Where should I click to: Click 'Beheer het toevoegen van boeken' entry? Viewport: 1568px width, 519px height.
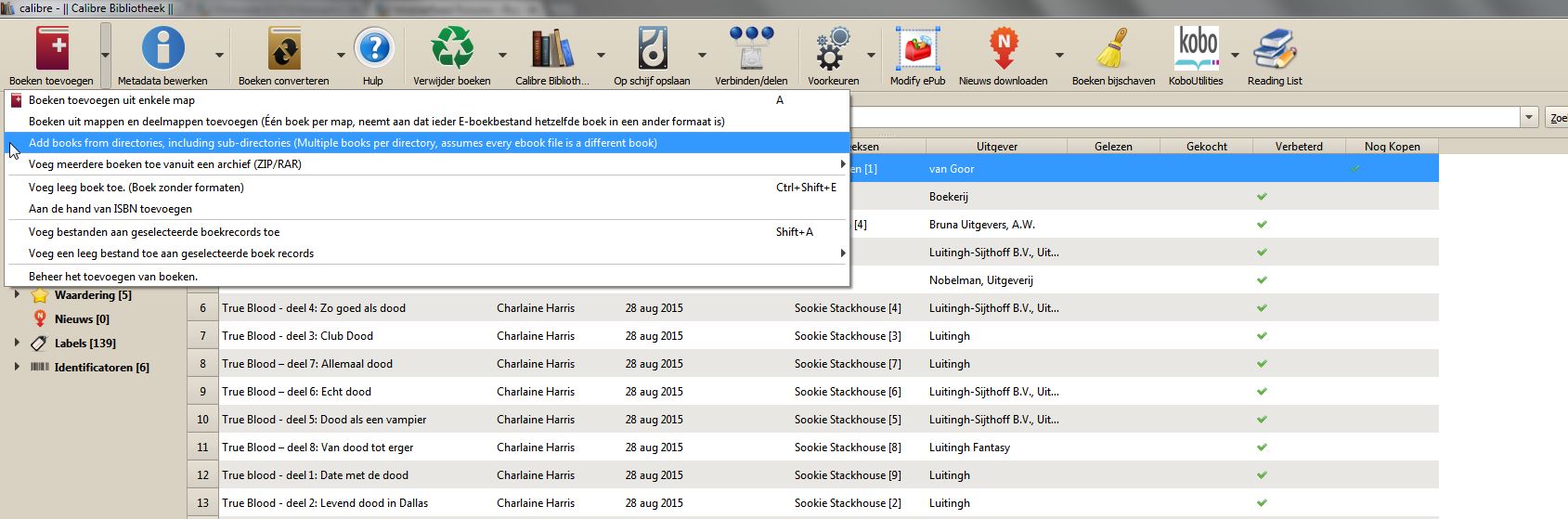[x=113, y=276]
